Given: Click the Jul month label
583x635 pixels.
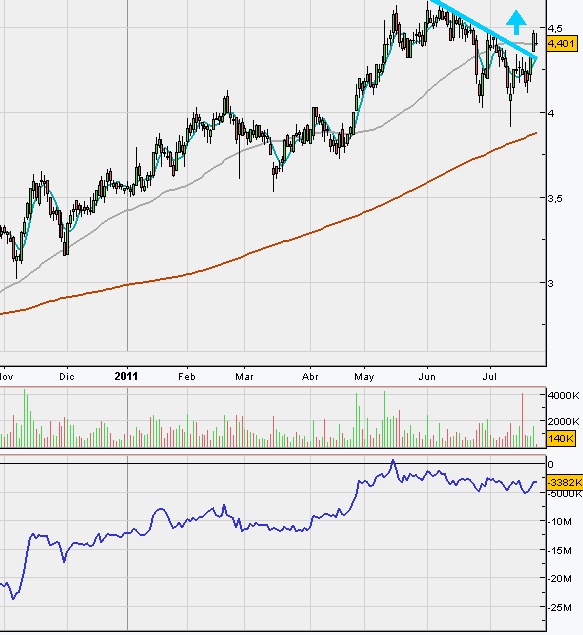Looking at the screenshot, I should 490,377.
